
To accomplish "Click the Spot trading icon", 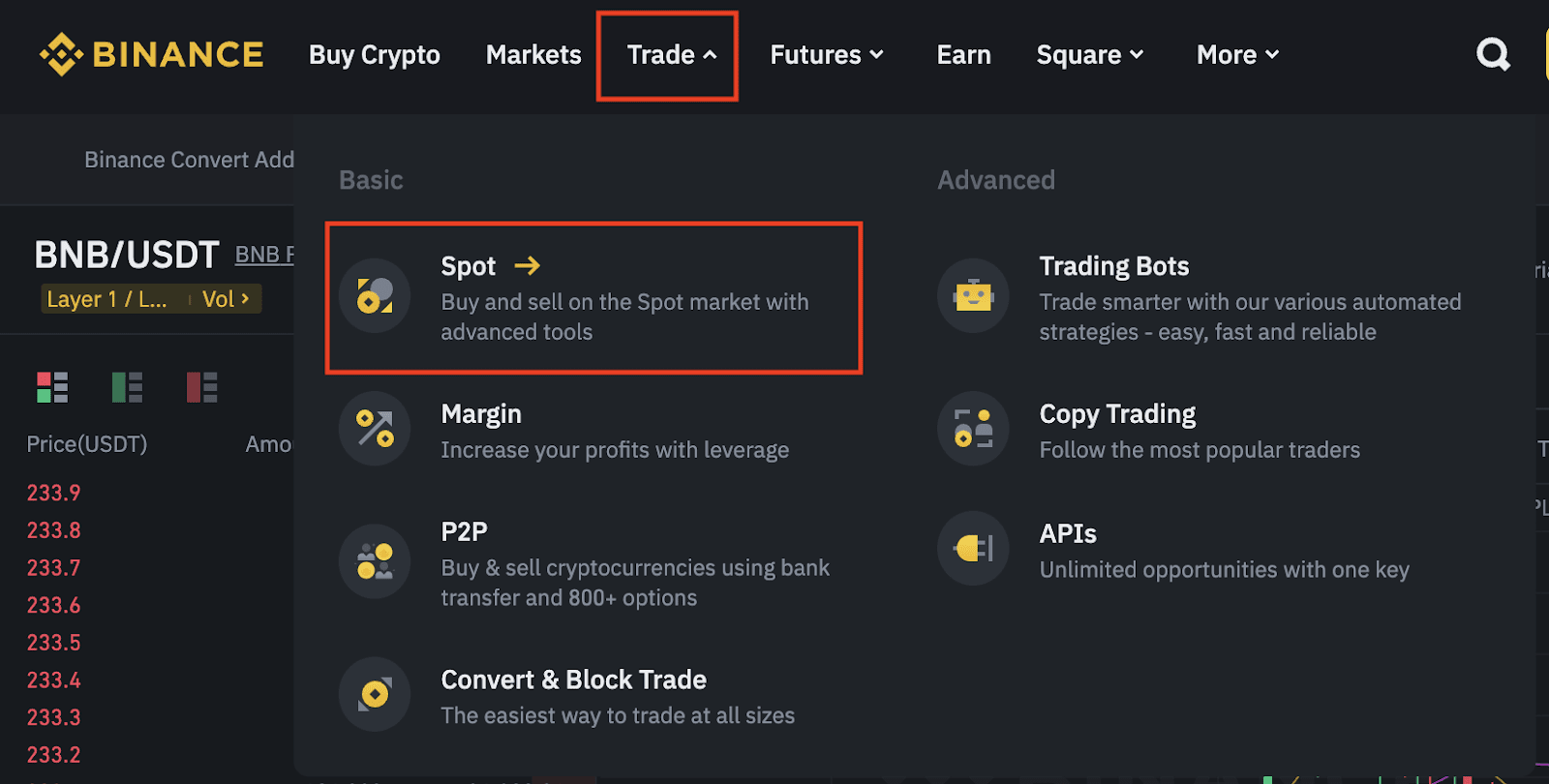I will [x=375, y=295].
